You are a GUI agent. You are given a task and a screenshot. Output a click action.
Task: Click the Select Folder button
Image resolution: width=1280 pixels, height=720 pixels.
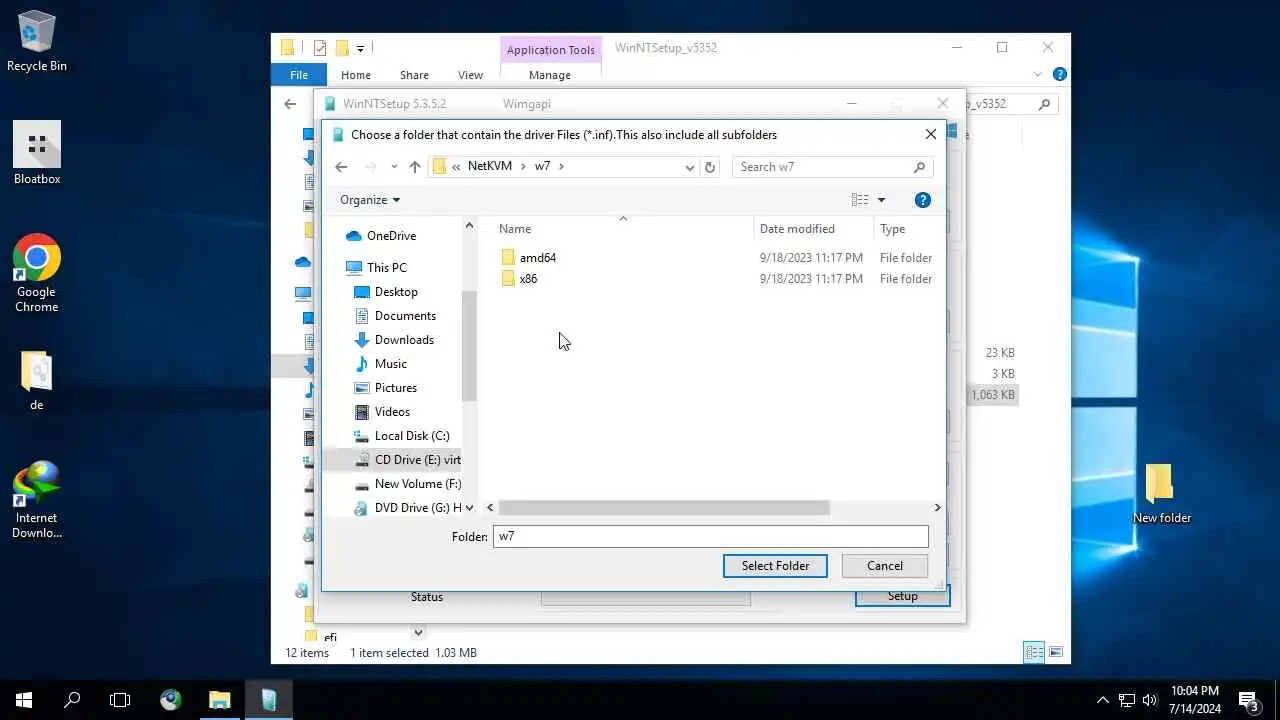(x=775, y=566)
